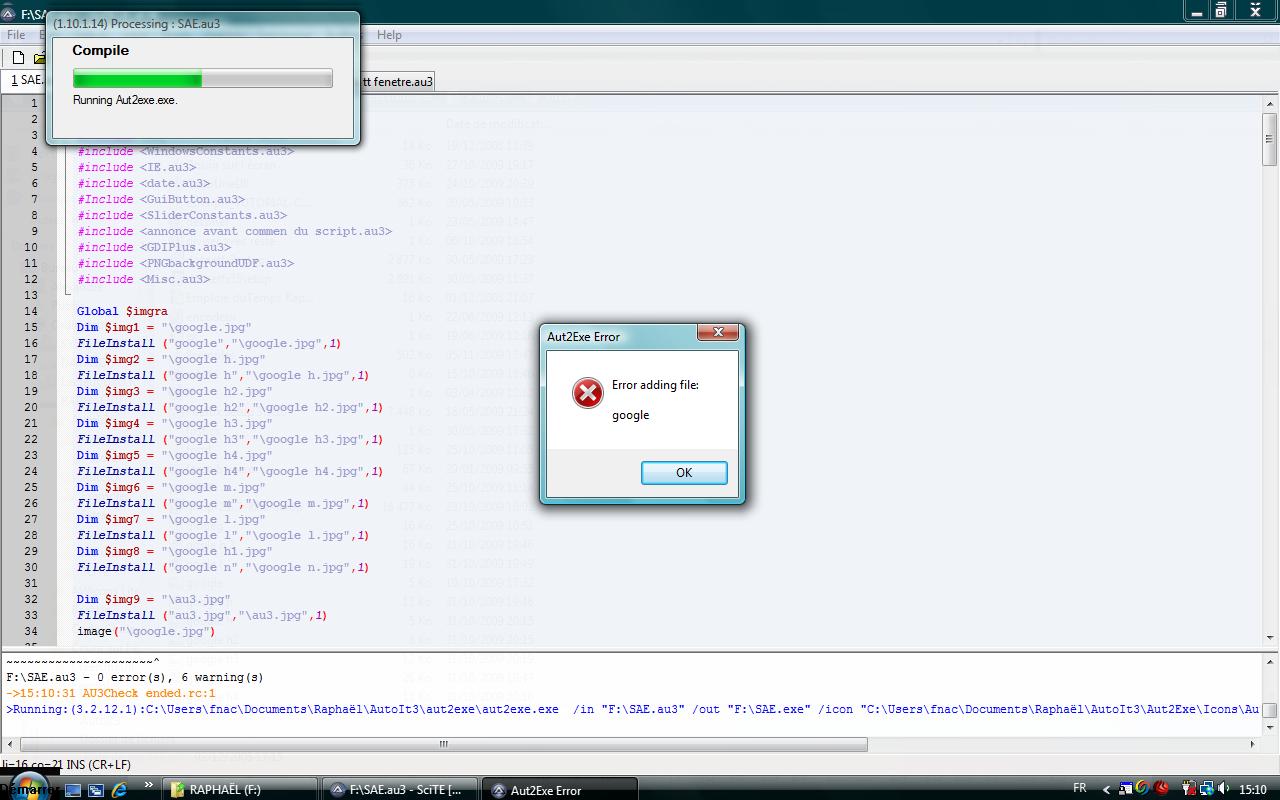Image resolution: width=1280 pixels, height=800 pixels.
Task: Open the FR language bar selector
Action: (1080, 788)
